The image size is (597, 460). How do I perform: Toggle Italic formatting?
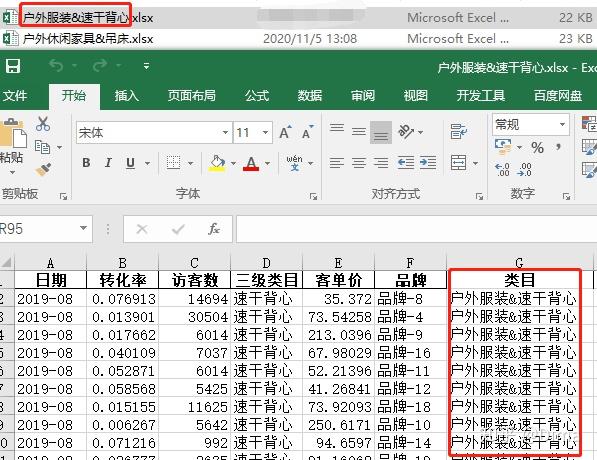(108, 163)
